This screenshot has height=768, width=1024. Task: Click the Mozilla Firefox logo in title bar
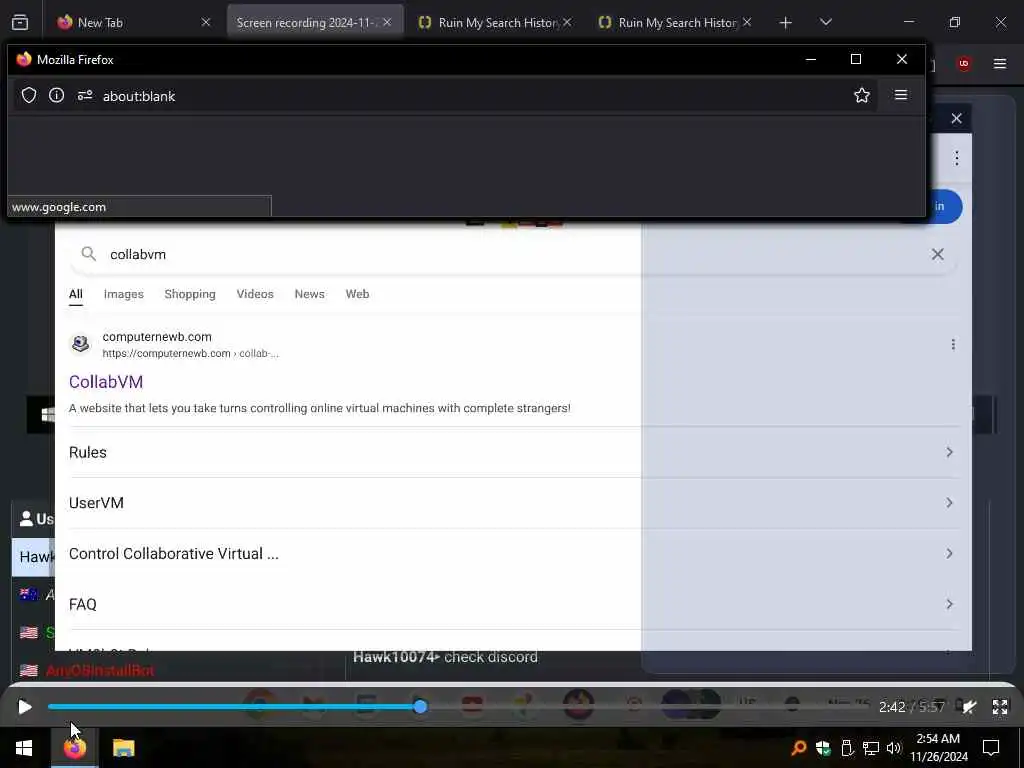coord(24,59)
